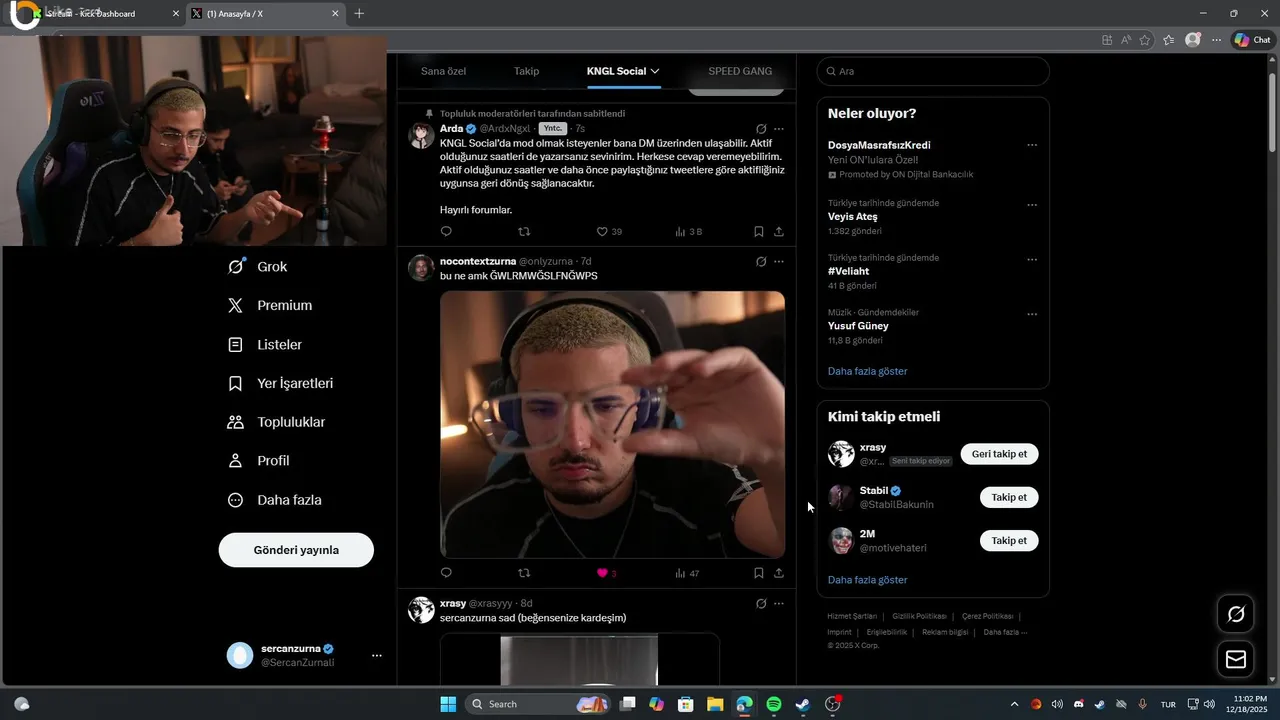Viewport: 1280px width, 720px height.
Task: Share Arda's pinned post
Action: click(779, 231)
